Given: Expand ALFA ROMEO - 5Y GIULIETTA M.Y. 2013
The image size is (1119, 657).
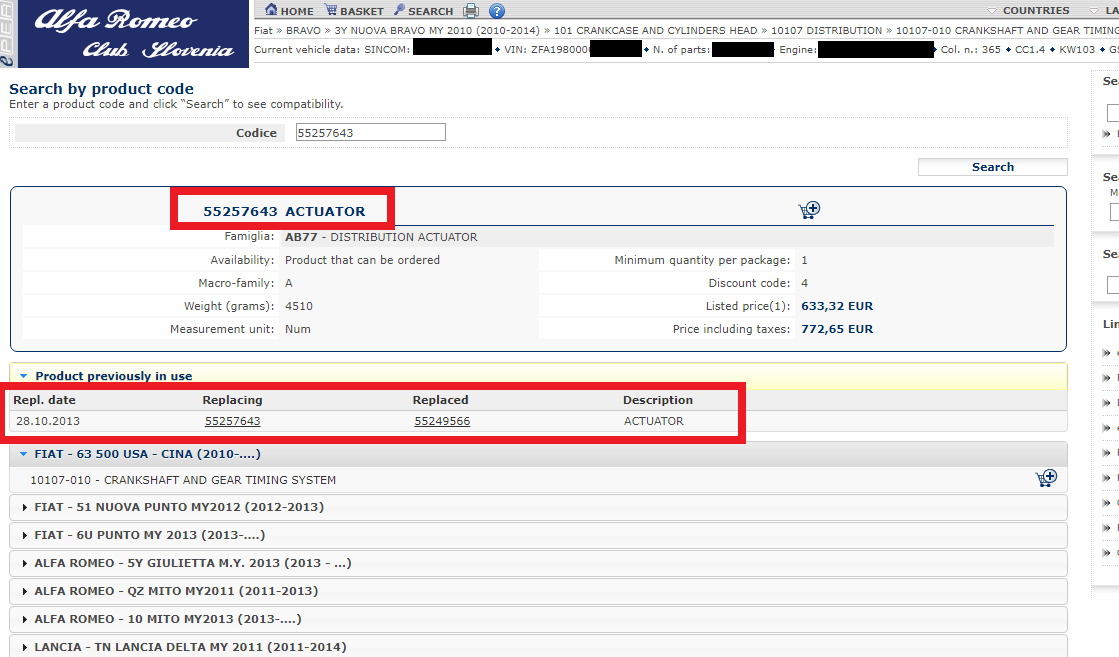Looking at the screenshot, I should (538, 563).
